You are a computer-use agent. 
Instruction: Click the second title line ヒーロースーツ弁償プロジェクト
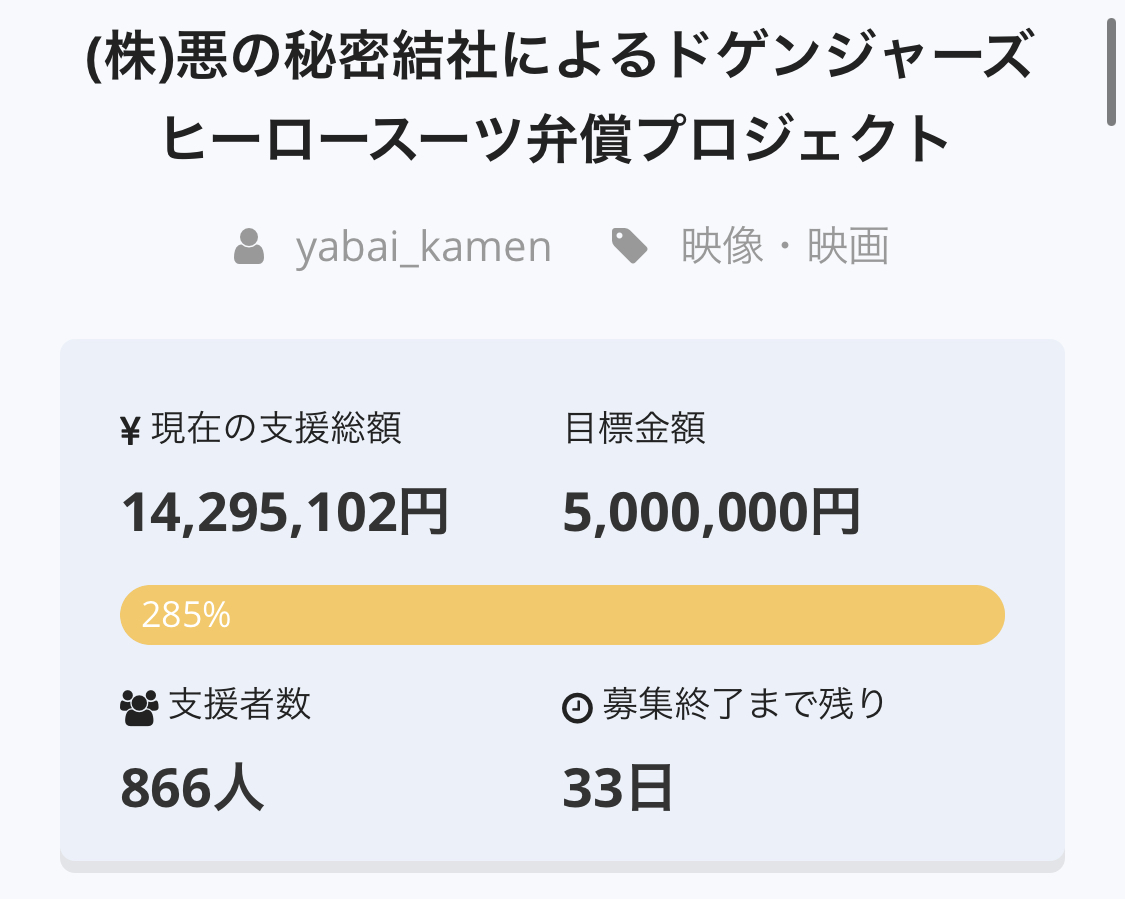[x=556, y=139]
